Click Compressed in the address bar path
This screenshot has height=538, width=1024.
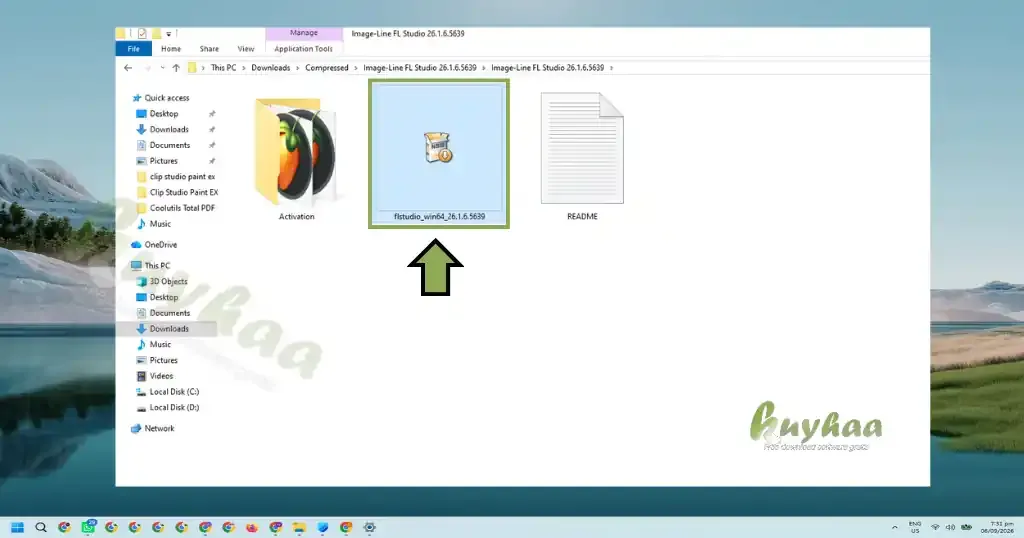327,68
